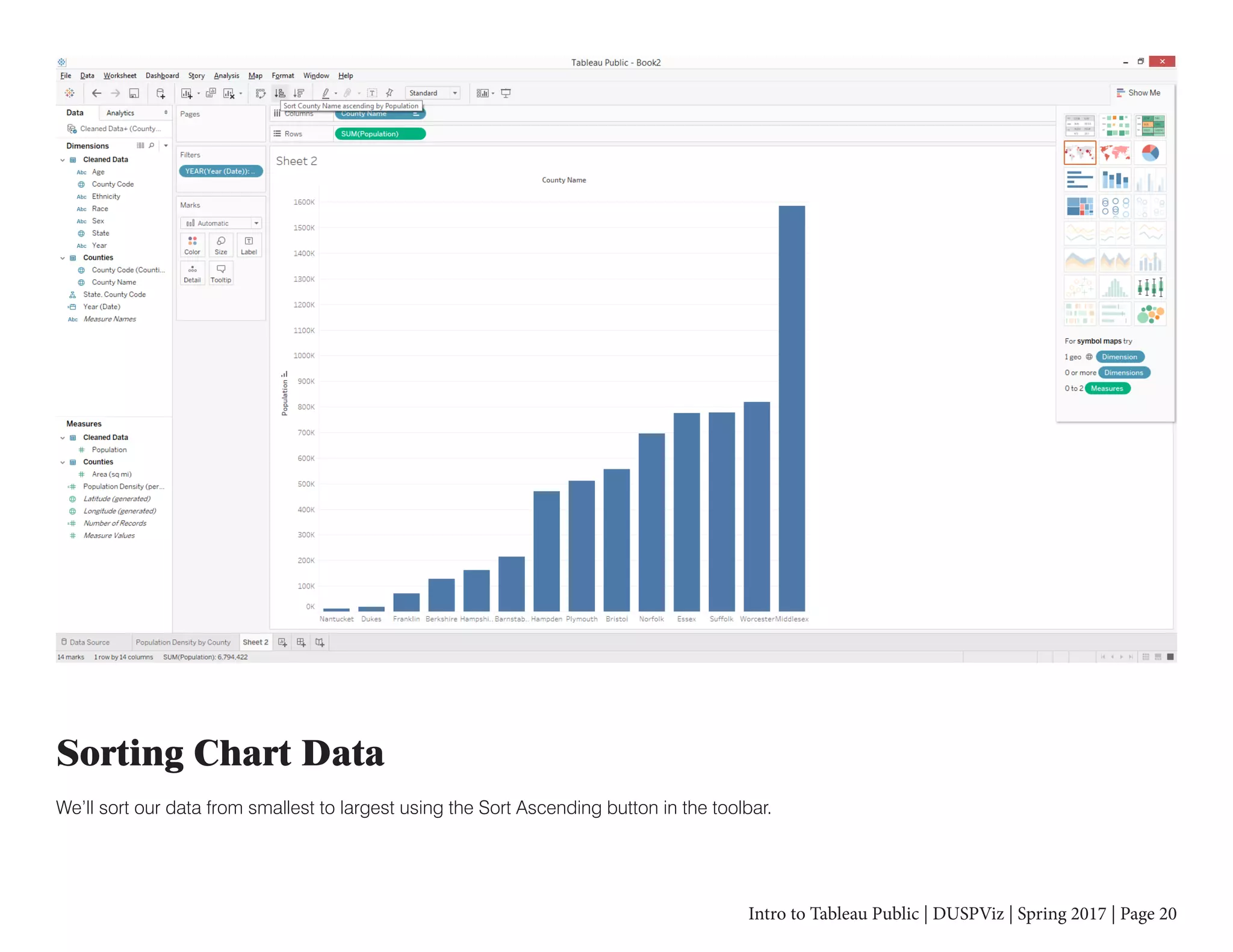Open the Dashboard menu

coord(162,76)
